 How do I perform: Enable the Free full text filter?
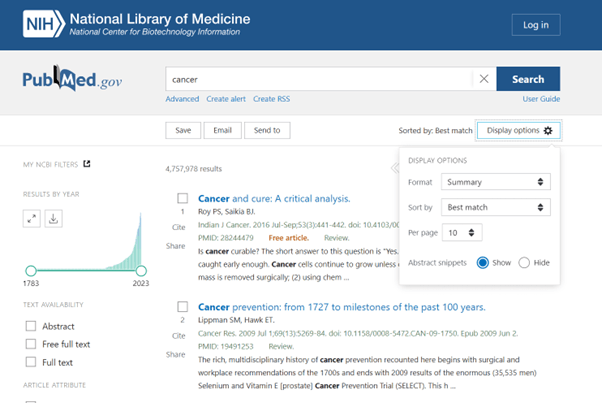[31, 344]
